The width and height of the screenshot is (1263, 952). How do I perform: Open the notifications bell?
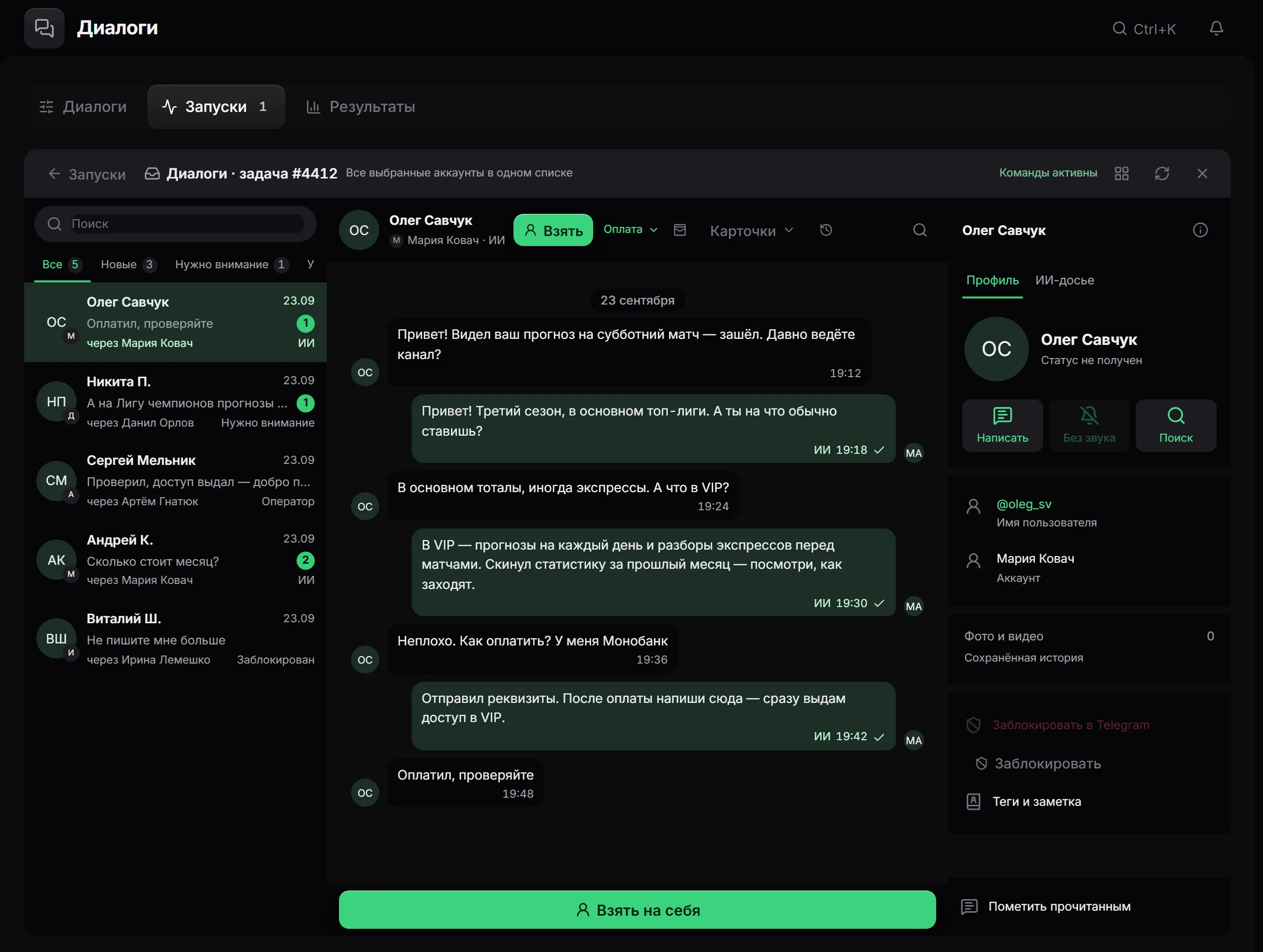(x=1216, y=29)
